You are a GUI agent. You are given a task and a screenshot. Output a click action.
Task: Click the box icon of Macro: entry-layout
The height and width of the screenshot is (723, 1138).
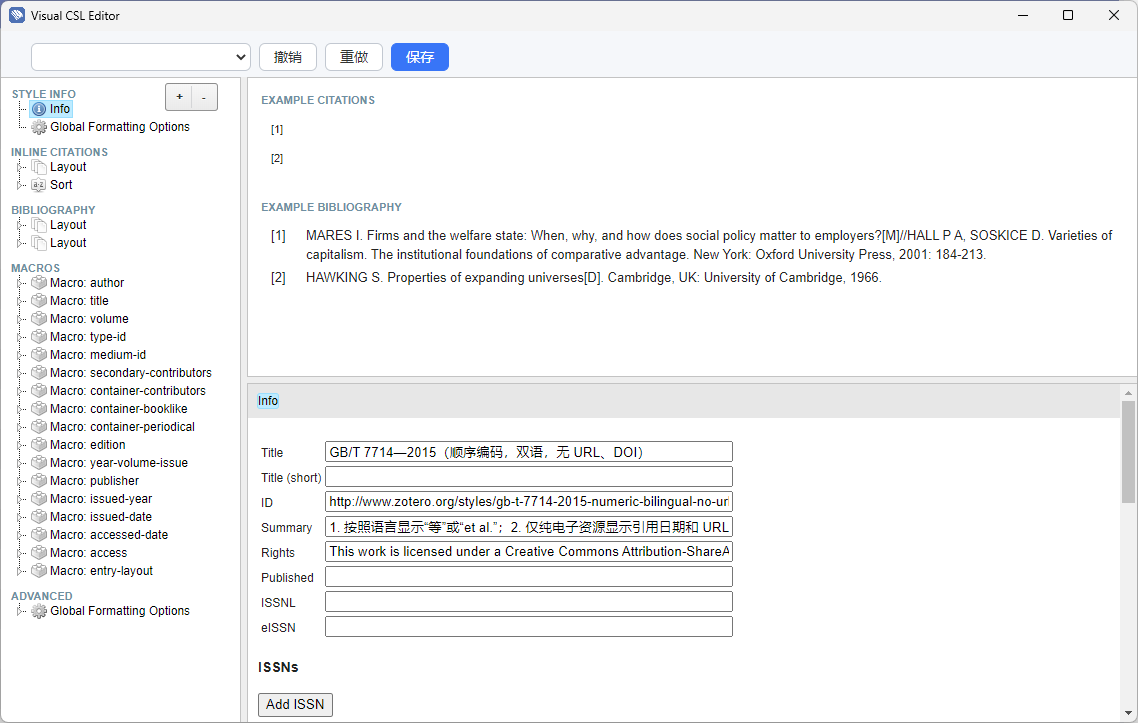click(x=39, y=571)
